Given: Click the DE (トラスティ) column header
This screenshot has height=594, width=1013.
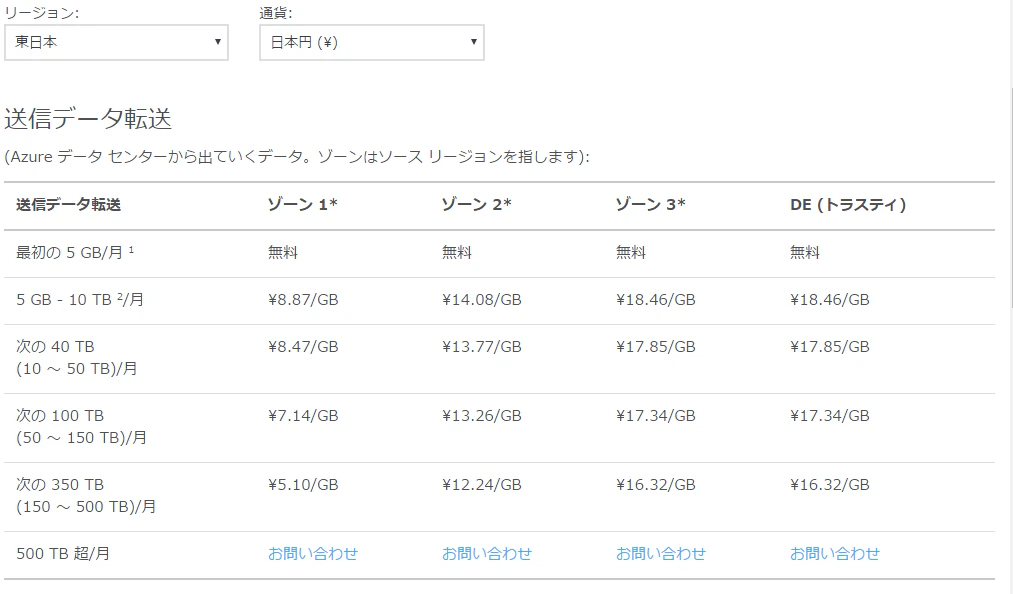Looking at the screenshot, I should pyautogui.click(x=848, y=205).
